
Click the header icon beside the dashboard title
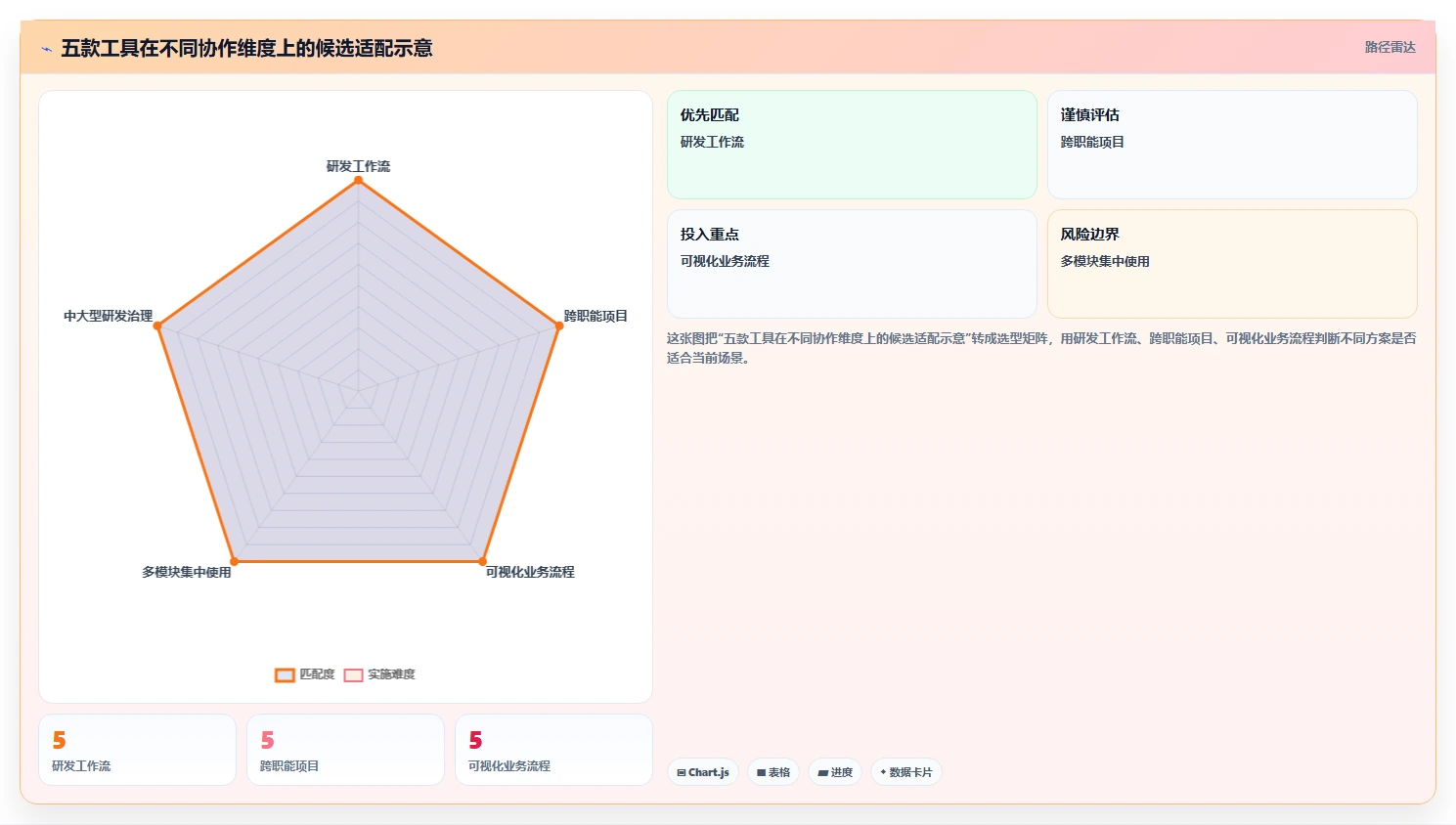click(x=46, y=49)
